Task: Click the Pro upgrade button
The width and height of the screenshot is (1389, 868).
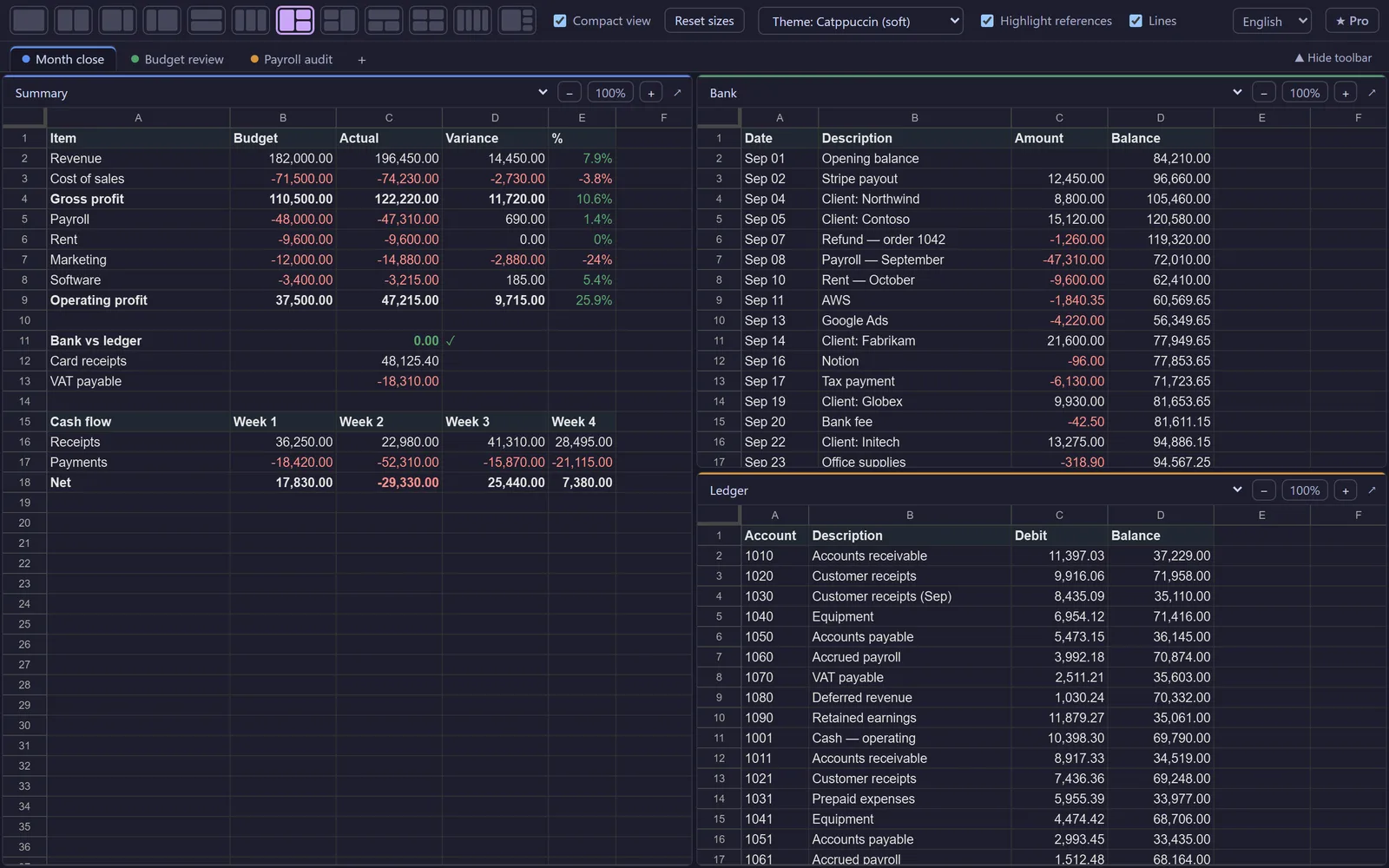Action: coord(1352,21)
